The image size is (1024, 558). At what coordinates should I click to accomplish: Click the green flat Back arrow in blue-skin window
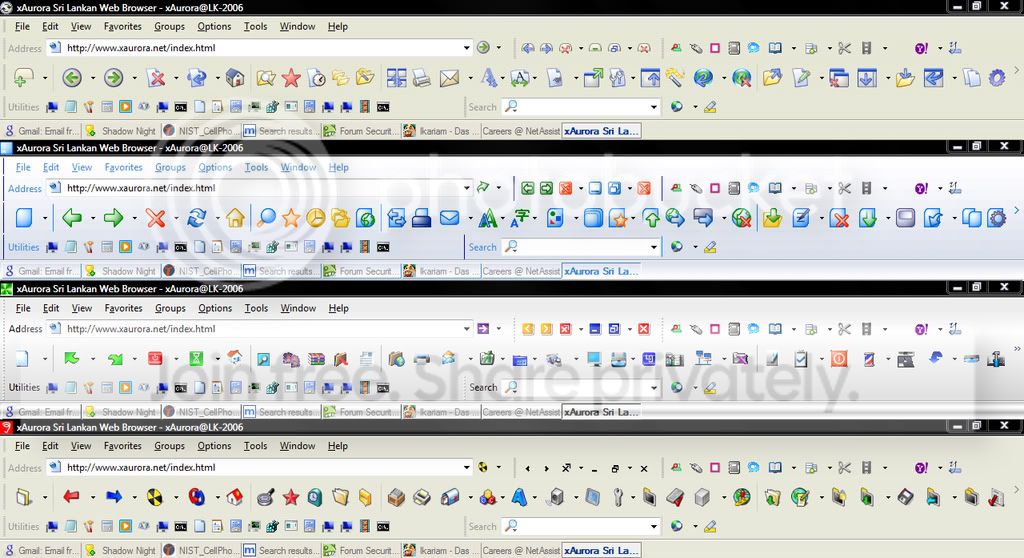(x=72, y=218)
